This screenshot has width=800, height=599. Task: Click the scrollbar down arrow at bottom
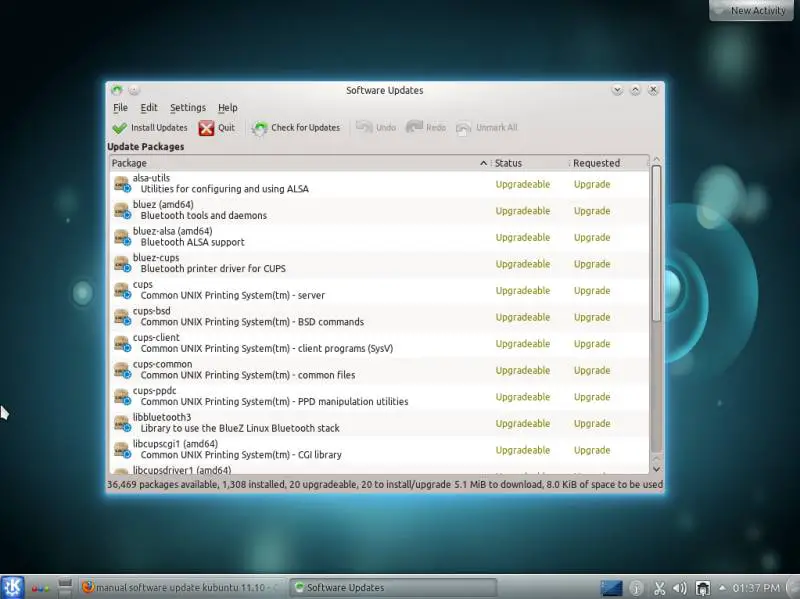pos(656,469)
